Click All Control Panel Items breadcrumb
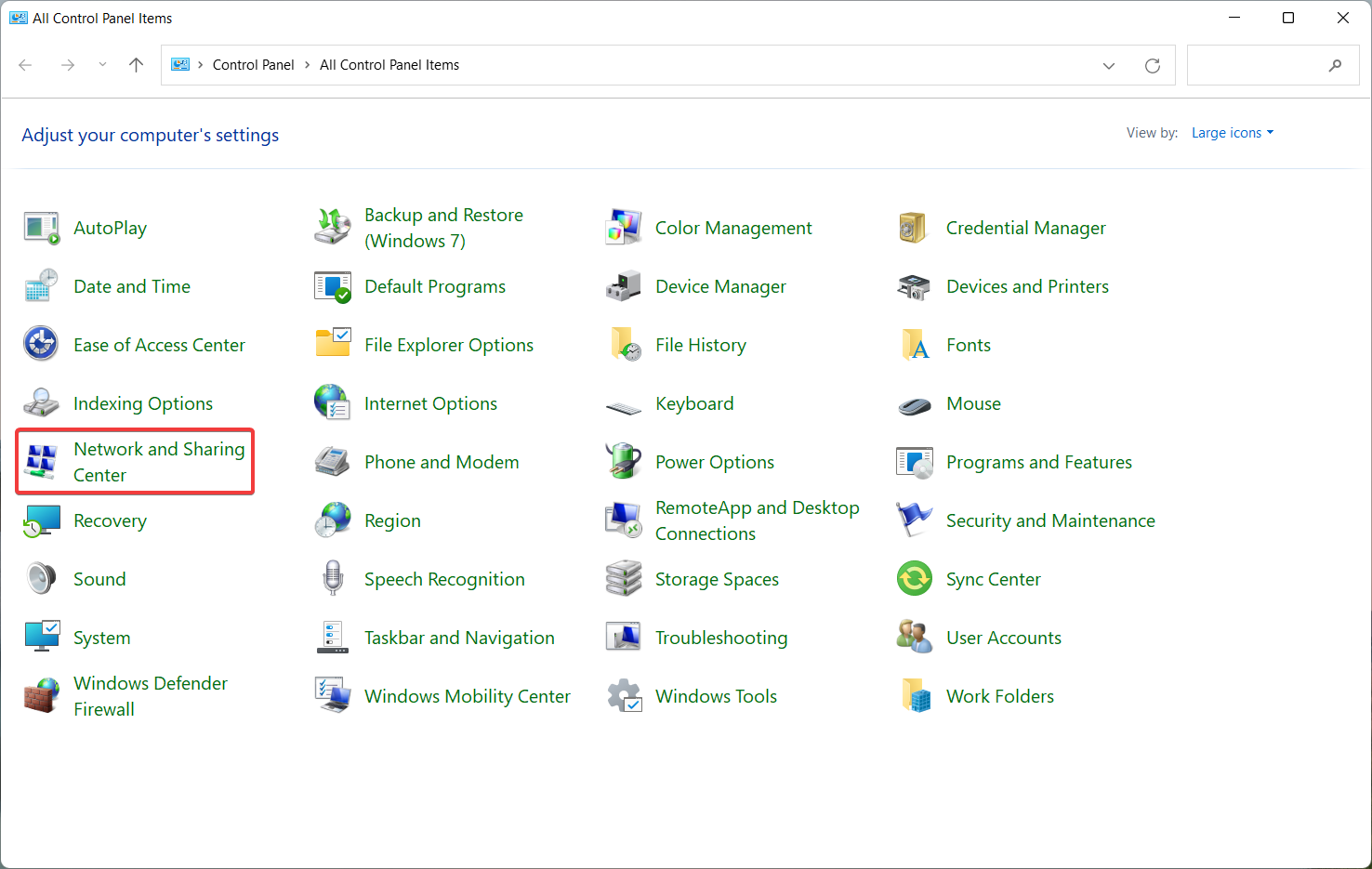 [x=389, y=65]
